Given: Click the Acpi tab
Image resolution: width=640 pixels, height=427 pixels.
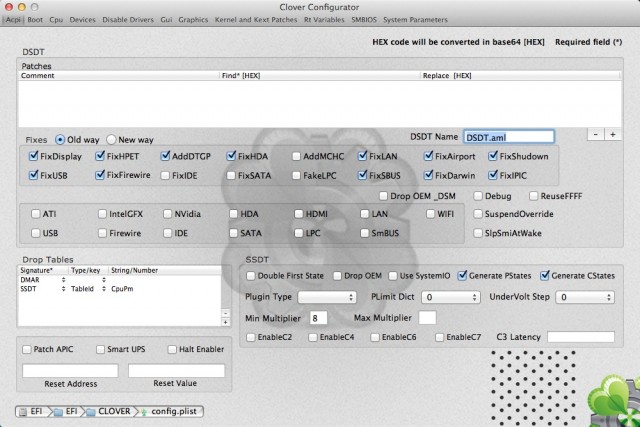Looking at the screenshot, I should [x=13, y=20].
